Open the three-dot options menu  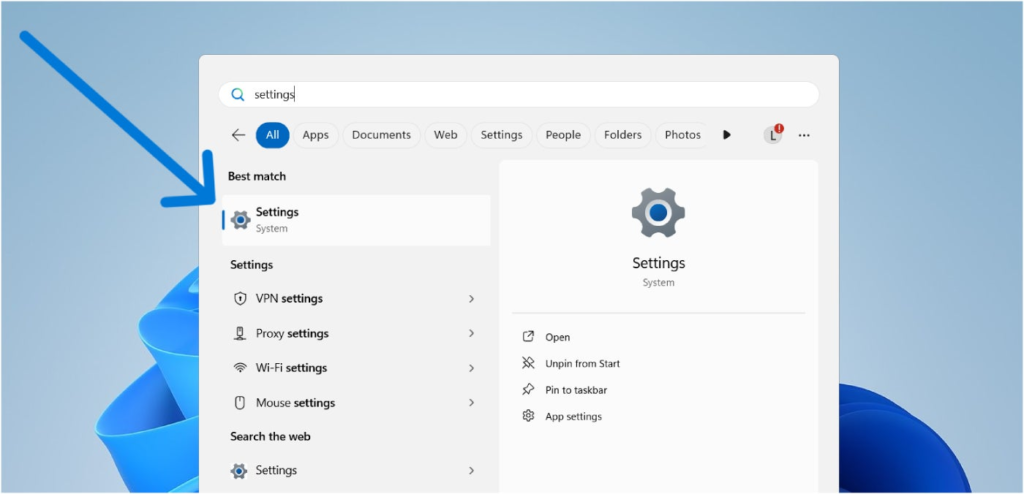[x=804, y=135]
